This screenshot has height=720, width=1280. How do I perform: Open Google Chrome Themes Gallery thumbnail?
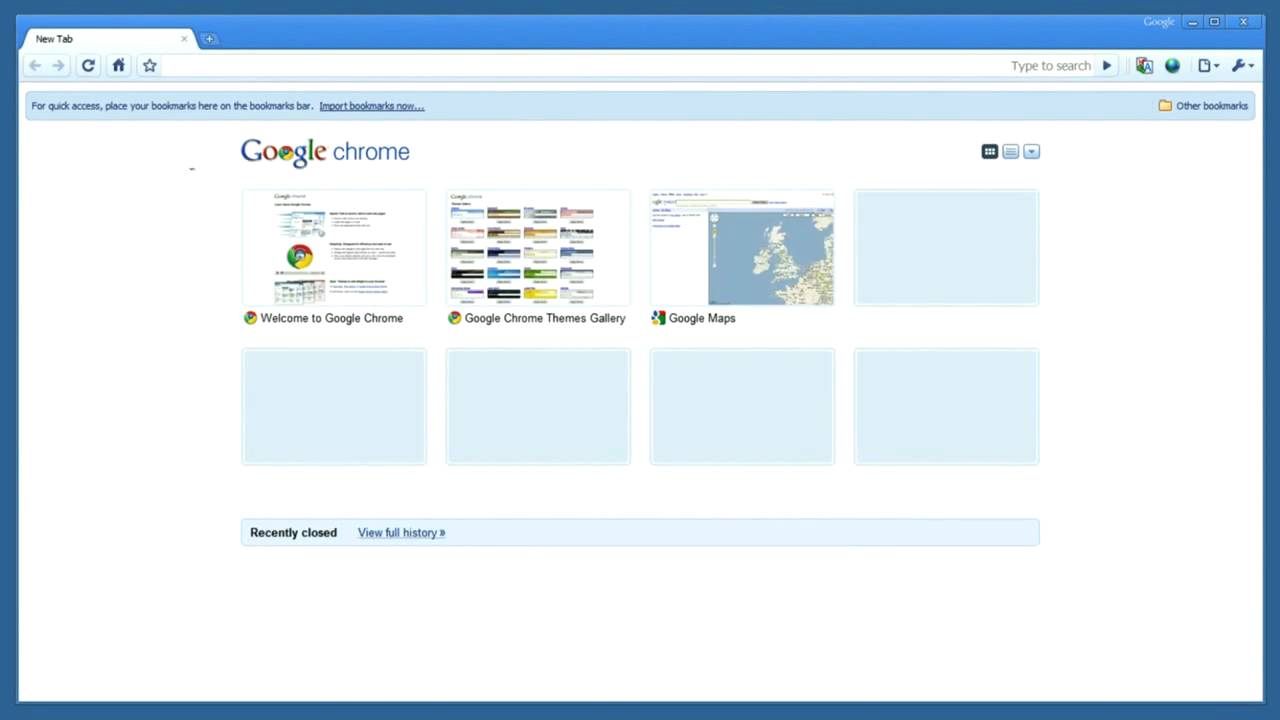538,247
